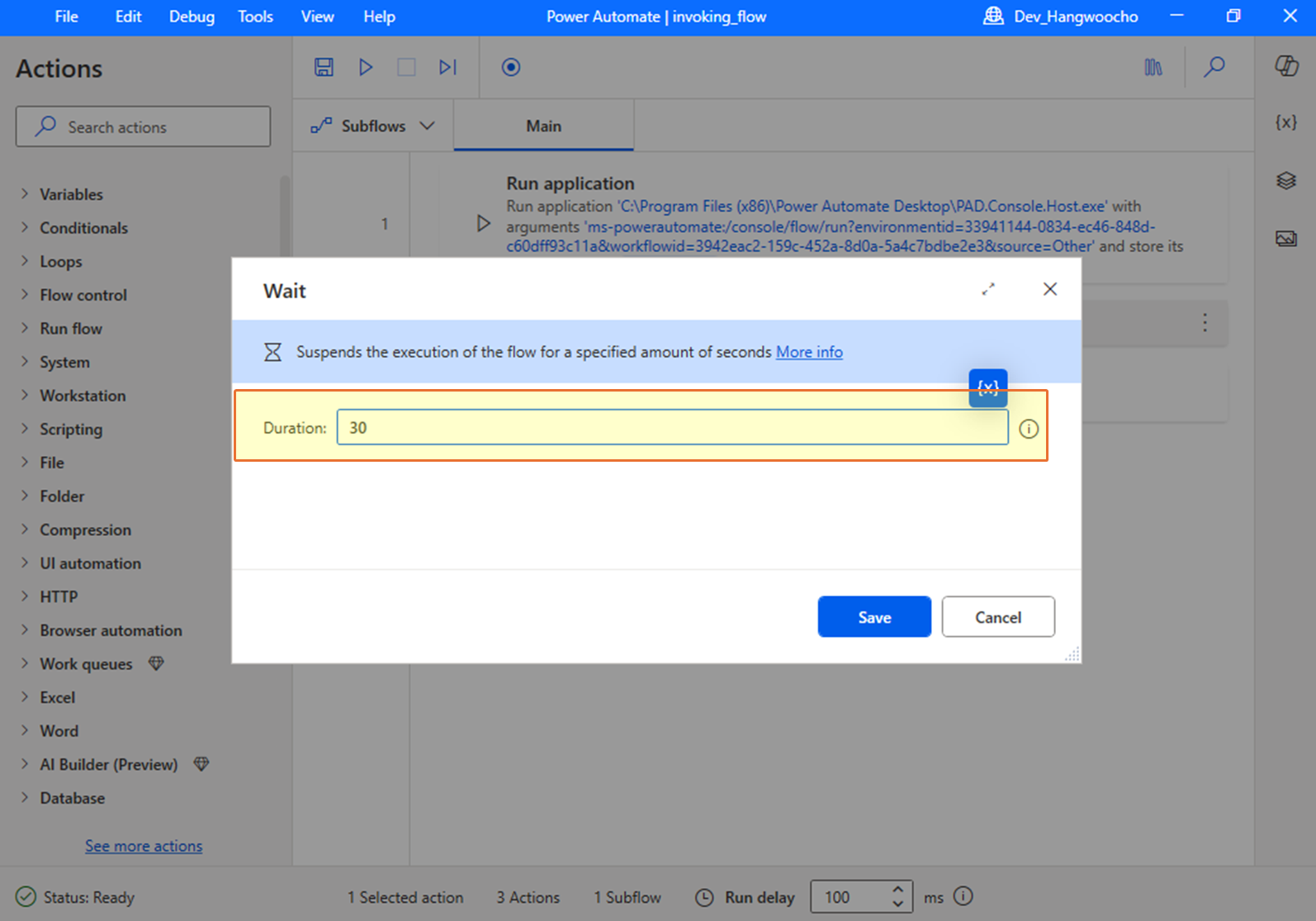
Task: Open the Help menu
Action: (x=379, y=17)
